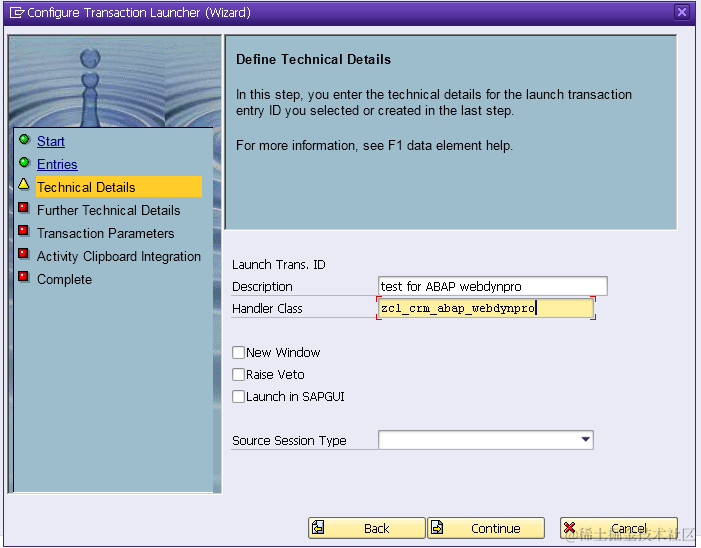Screen dimensions: 701x548
Task: Click the red icon beside Transaction Parameters
Action: pyautogui.click(x=24, y=231)
